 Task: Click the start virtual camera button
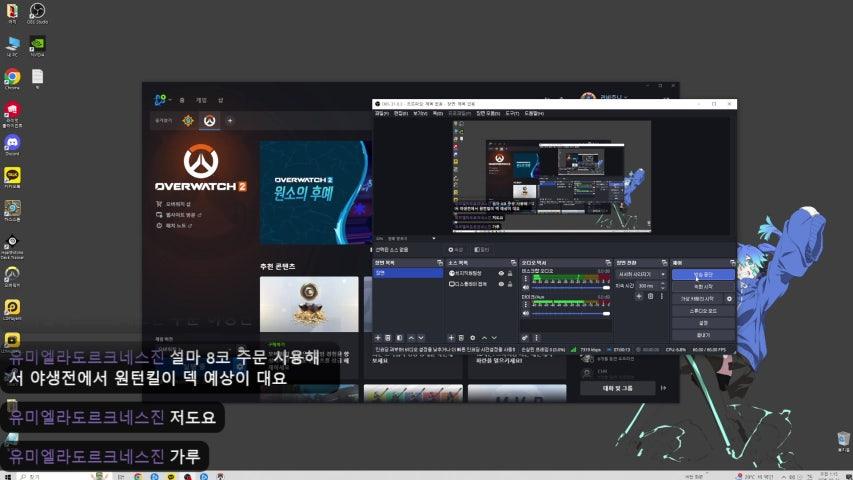697,299
